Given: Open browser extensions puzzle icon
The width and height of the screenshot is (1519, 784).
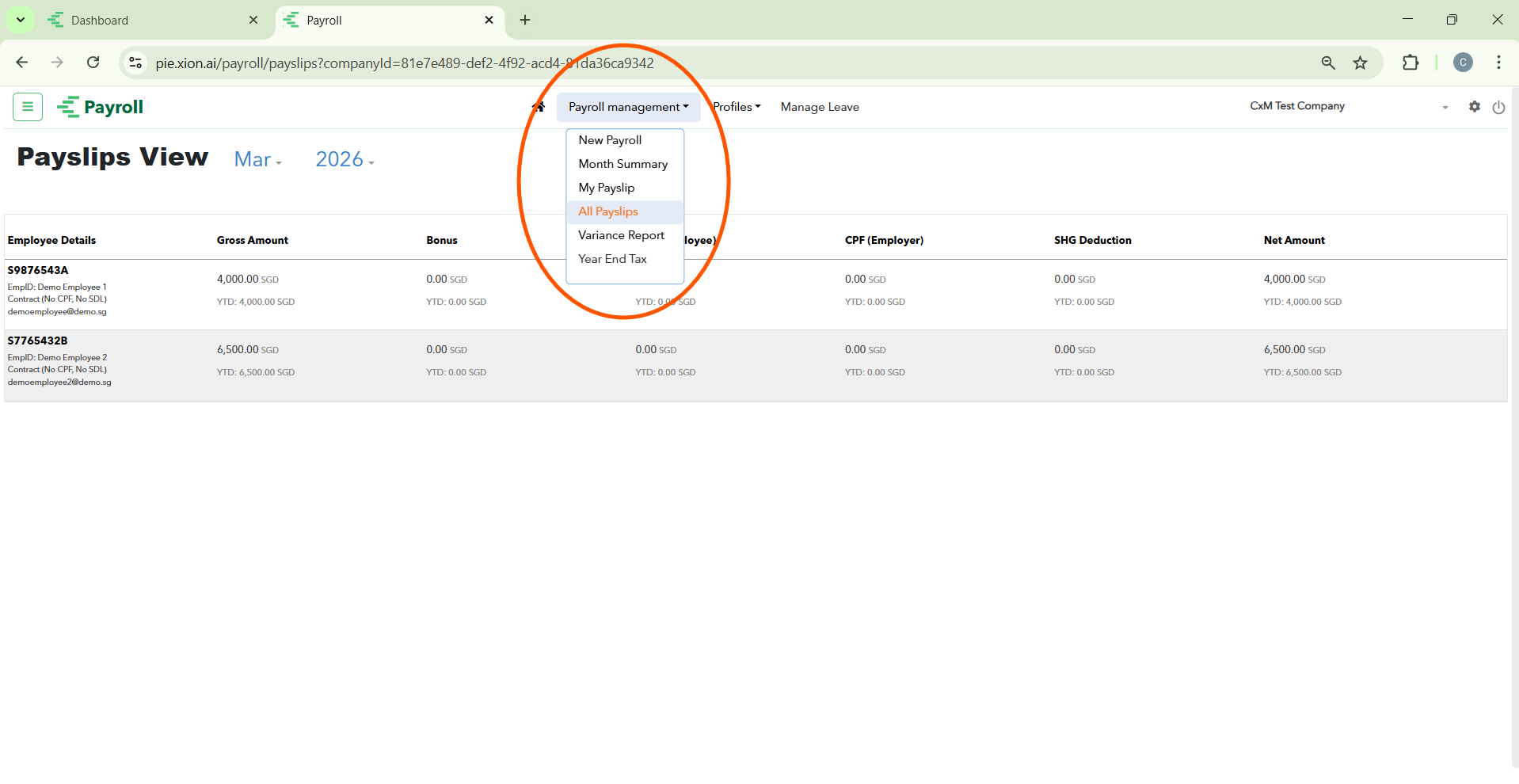Looking at the screenshot, I should [x=1410, y=63].
